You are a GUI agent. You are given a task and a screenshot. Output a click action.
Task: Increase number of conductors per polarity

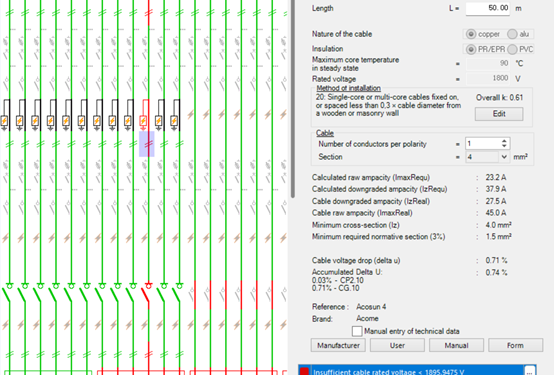point(504,141)
